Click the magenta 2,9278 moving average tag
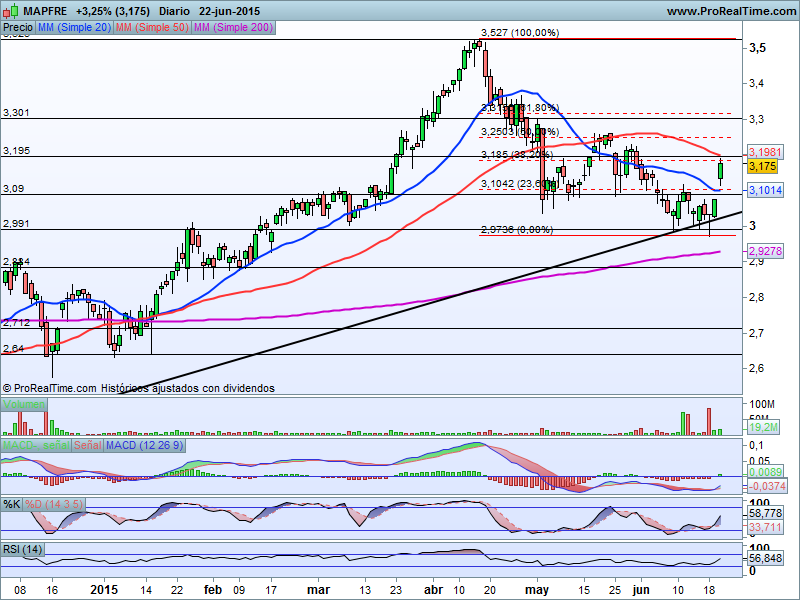This screenshot has width=800, height=600. click(x=765, y=251)
